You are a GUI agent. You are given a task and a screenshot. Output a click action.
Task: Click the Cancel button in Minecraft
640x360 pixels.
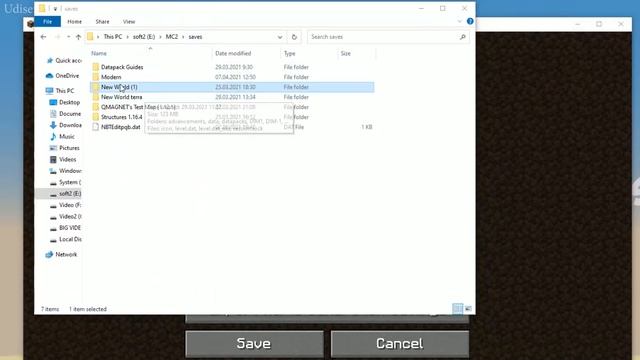pos(400,344)
